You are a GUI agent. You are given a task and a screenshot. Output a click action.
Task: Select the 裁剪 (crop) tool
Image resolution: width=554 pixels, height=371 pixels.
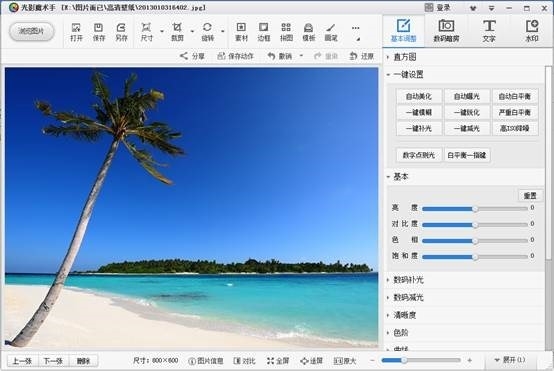[x=177, y=32]
